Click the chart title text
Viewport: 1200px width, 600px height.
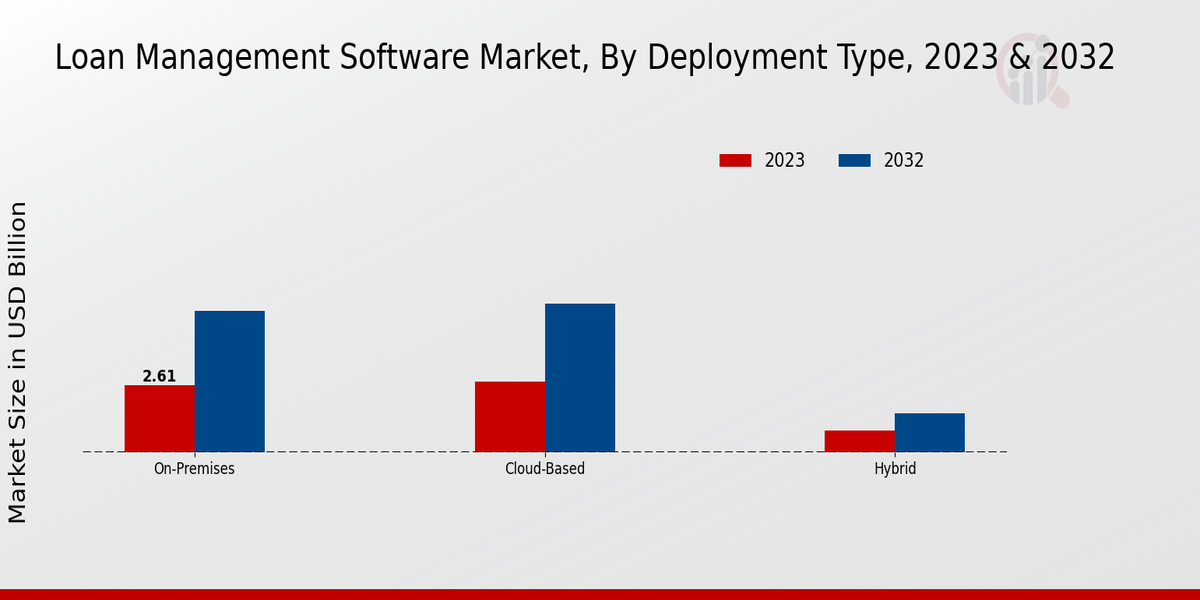584,58
